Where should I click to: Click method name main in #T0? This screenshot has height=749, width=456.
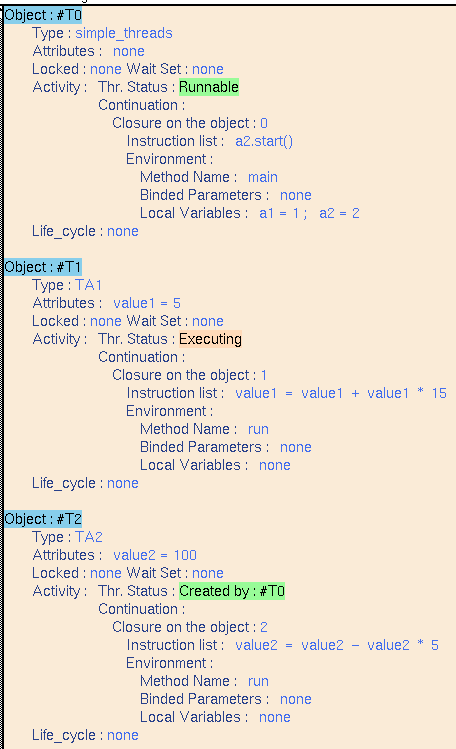[x=263, y=177]
